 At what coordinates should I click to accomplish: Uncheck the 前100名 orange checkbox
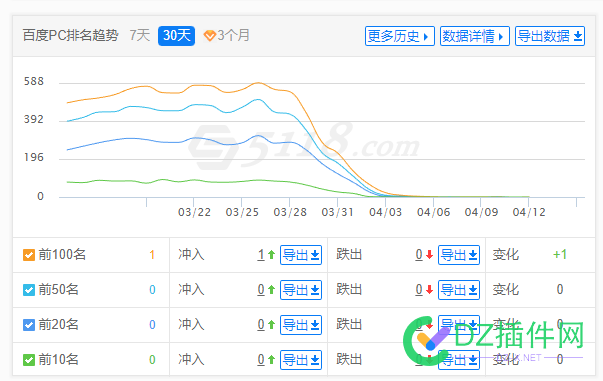click(29, 255)
